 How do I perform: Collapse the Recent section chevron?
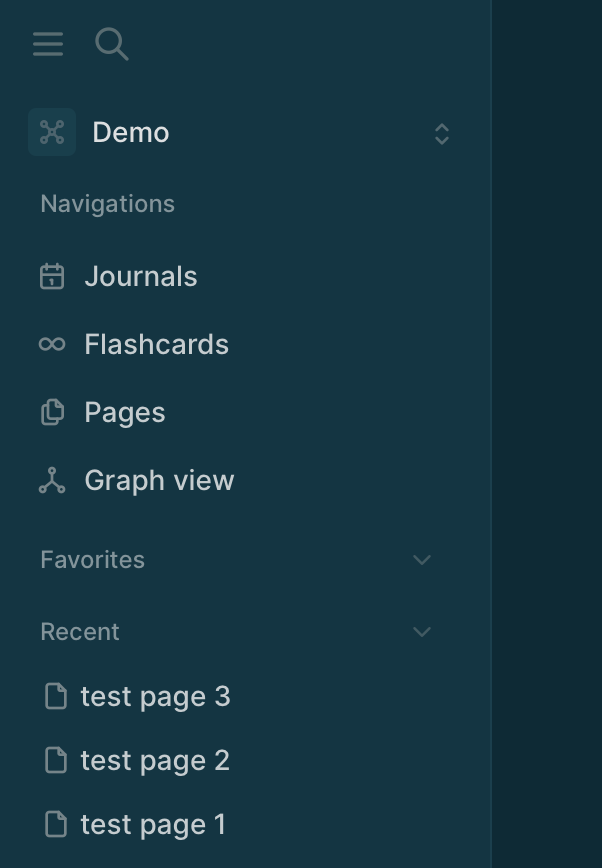coord(422,632)
